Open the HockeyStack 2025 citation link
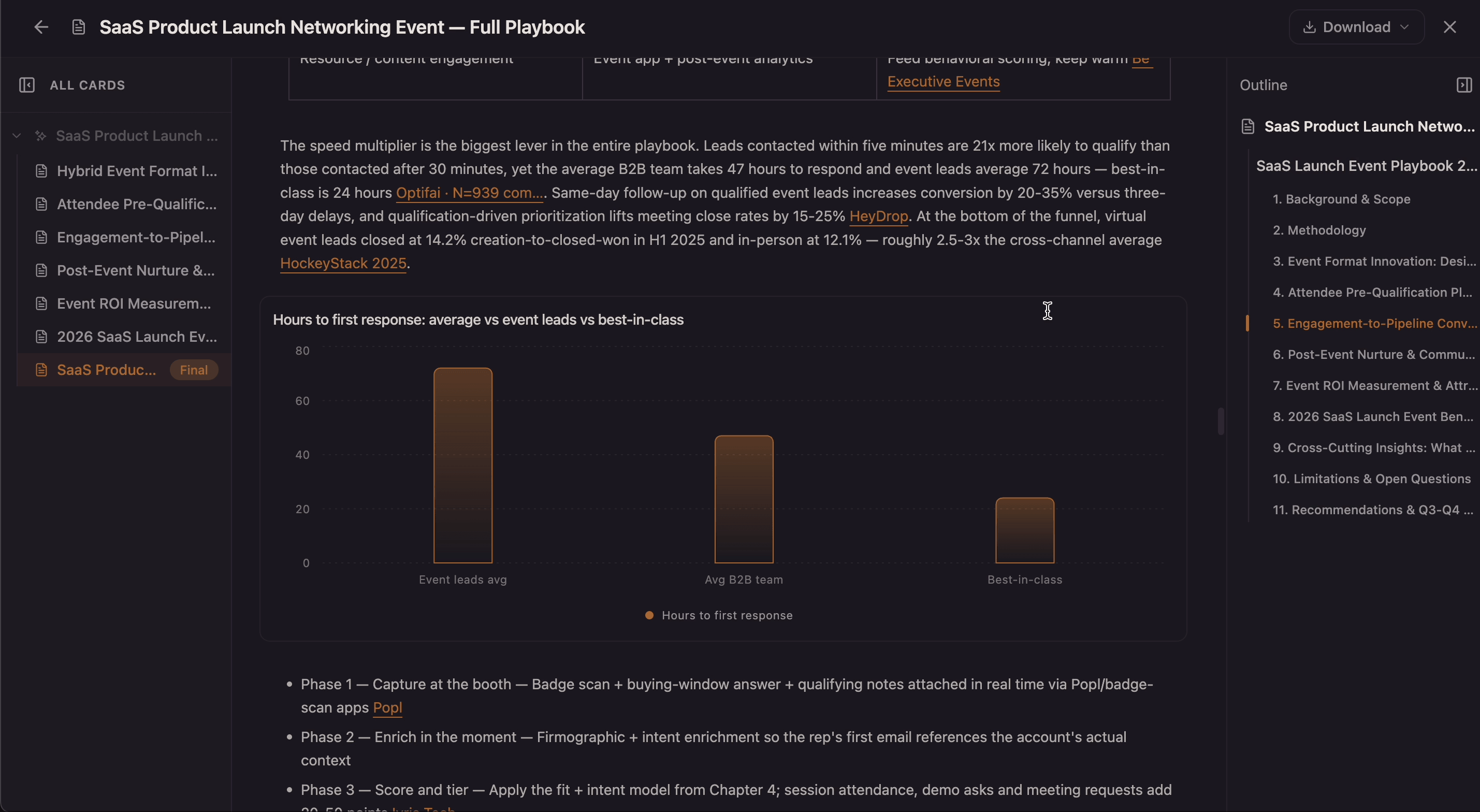 click(x=343, y=263)
